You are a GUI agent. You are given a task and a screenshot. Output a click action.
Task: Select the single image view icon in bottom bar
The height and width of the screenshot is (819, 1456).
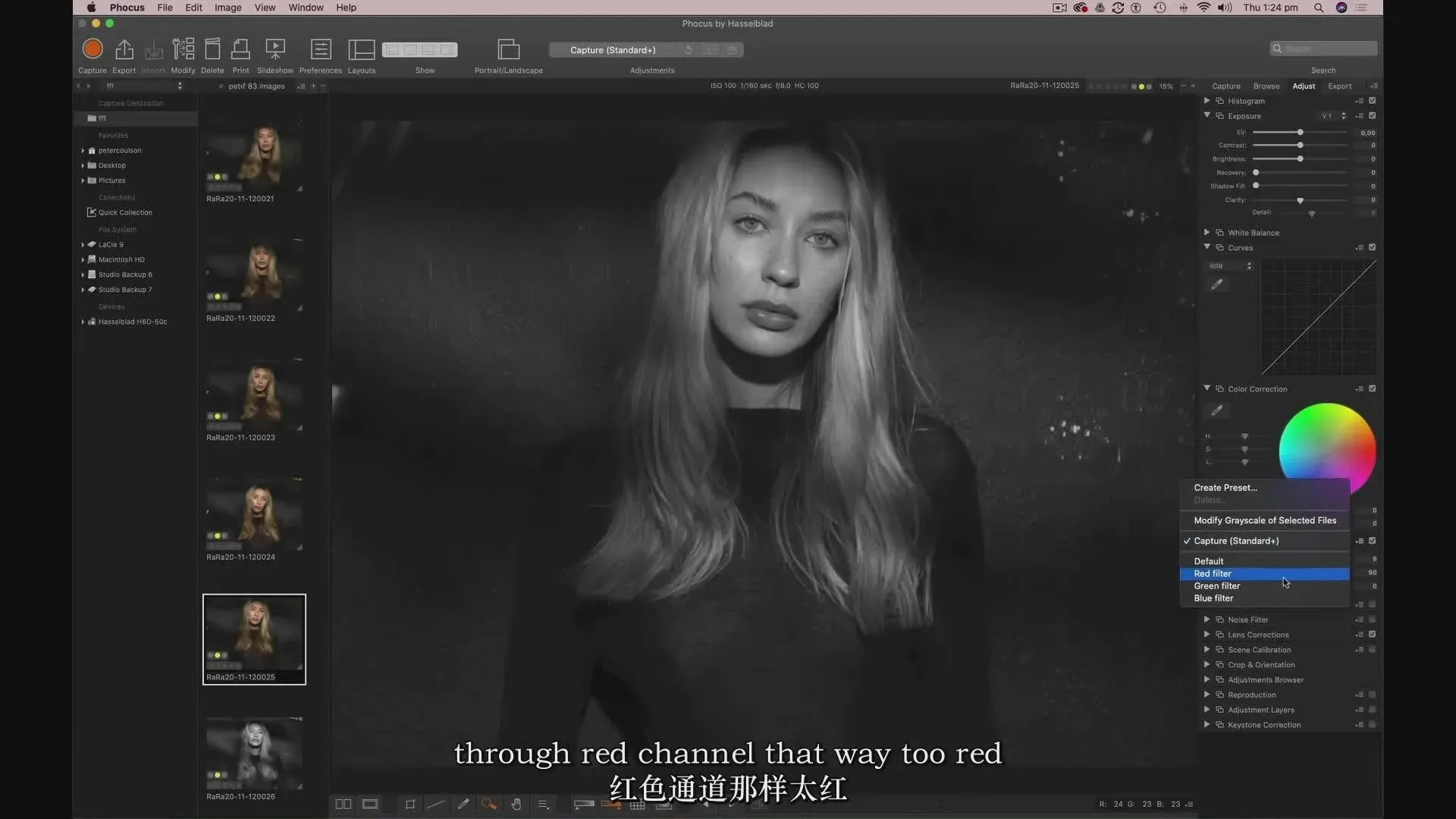(x=370, y=804)
